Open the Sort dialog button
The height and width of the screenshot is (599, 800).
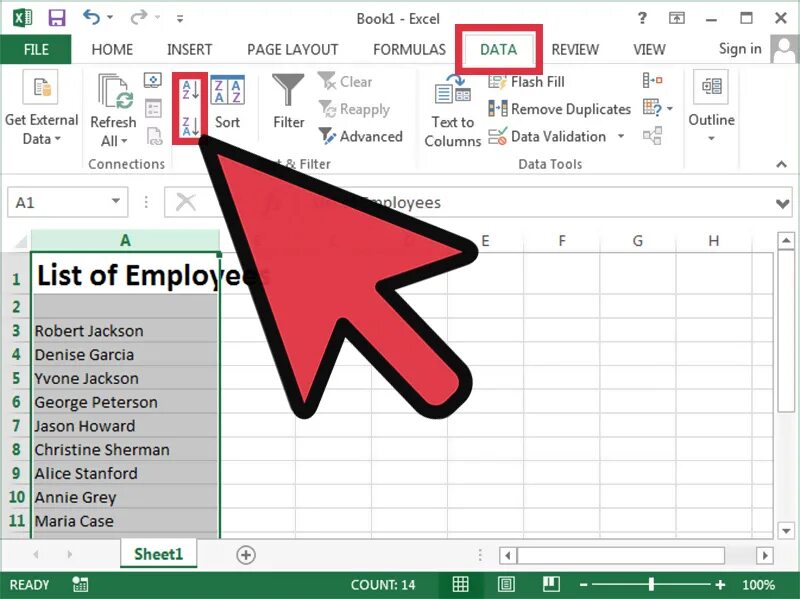click(x=228, y=103)
